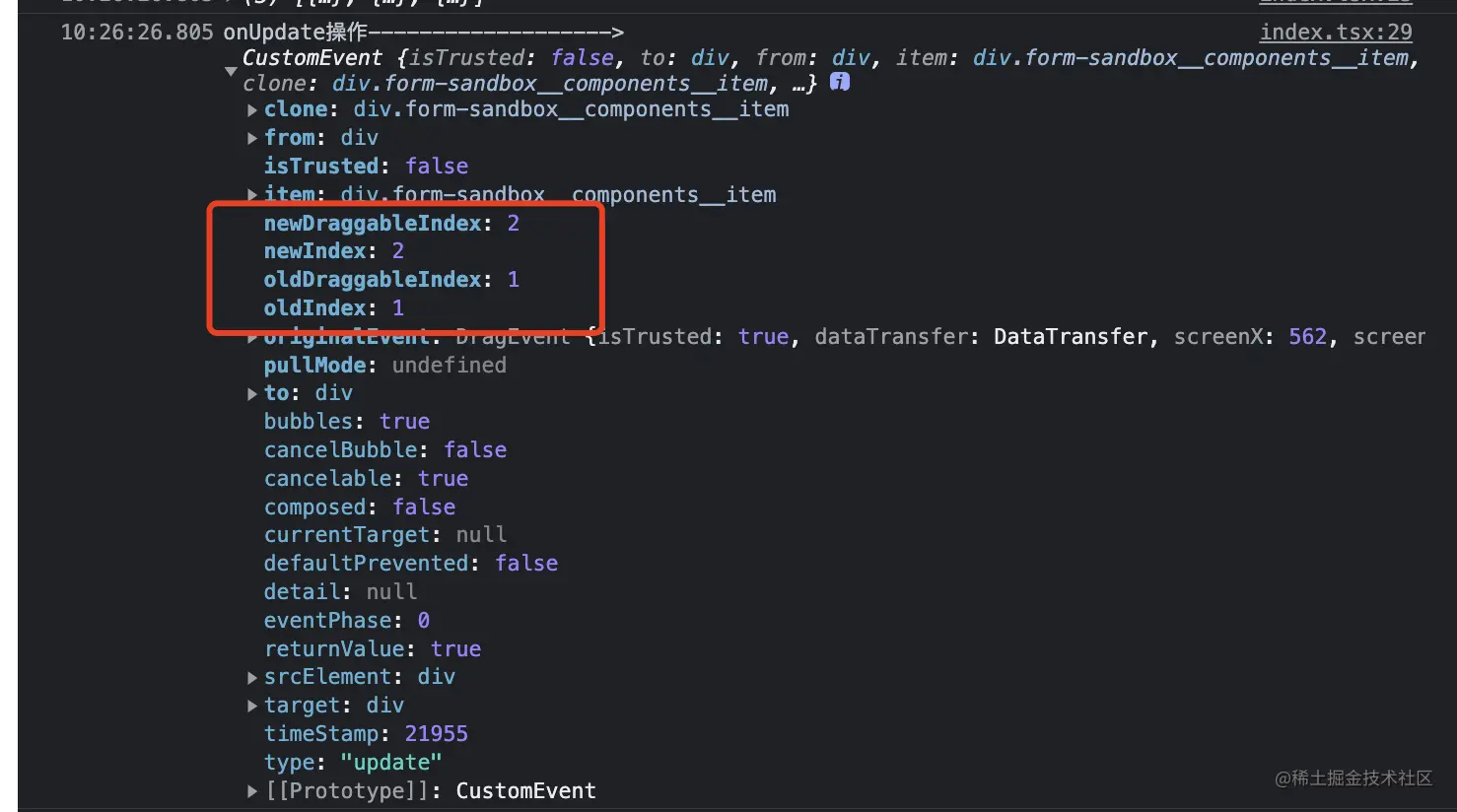
Task: Select the pullMode: undefined row
Action: [385, 366]
